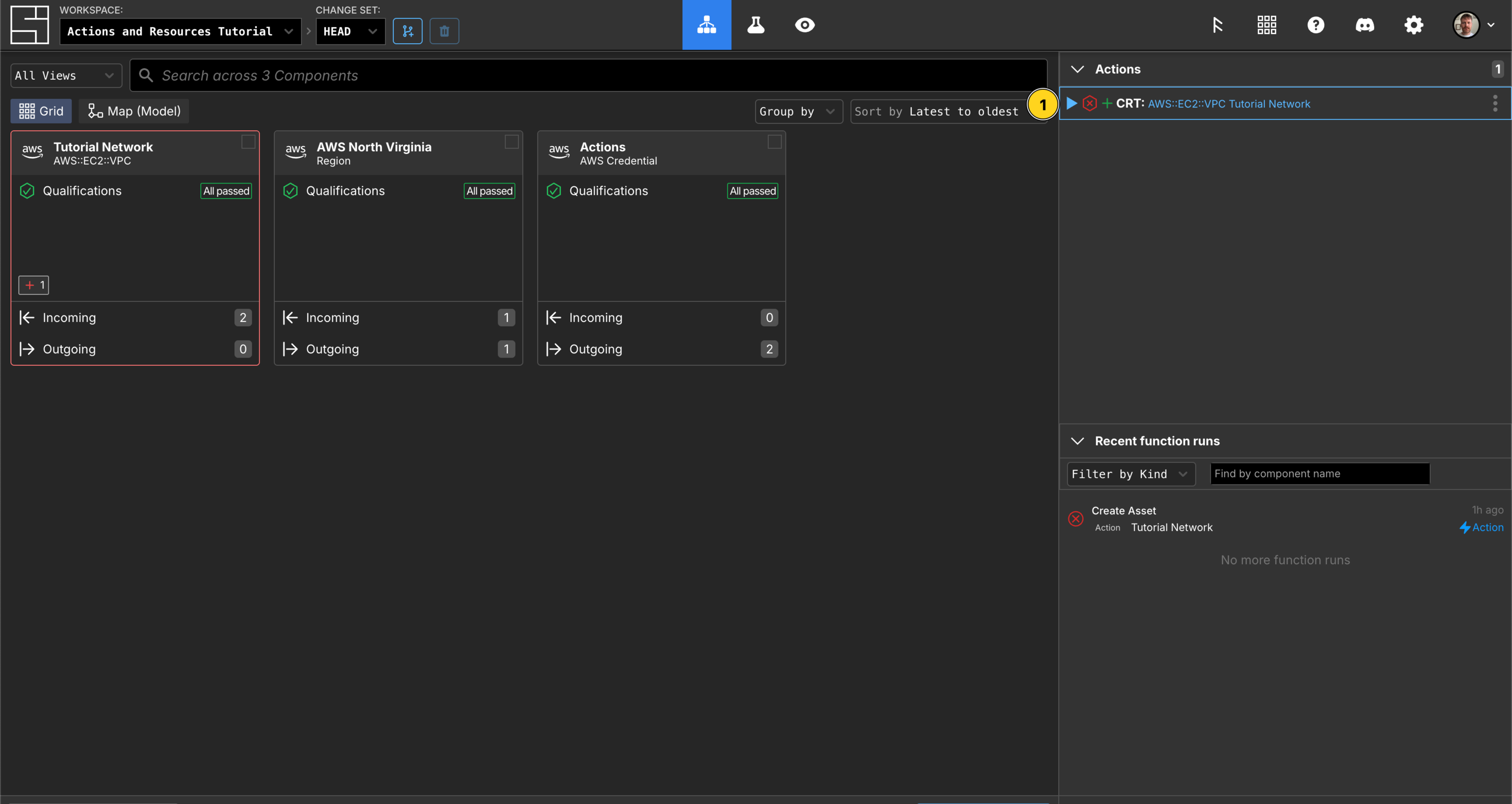Click Tutorial Network All passed badge
This screenshot has height=804, width=1512.
point(226,191)
